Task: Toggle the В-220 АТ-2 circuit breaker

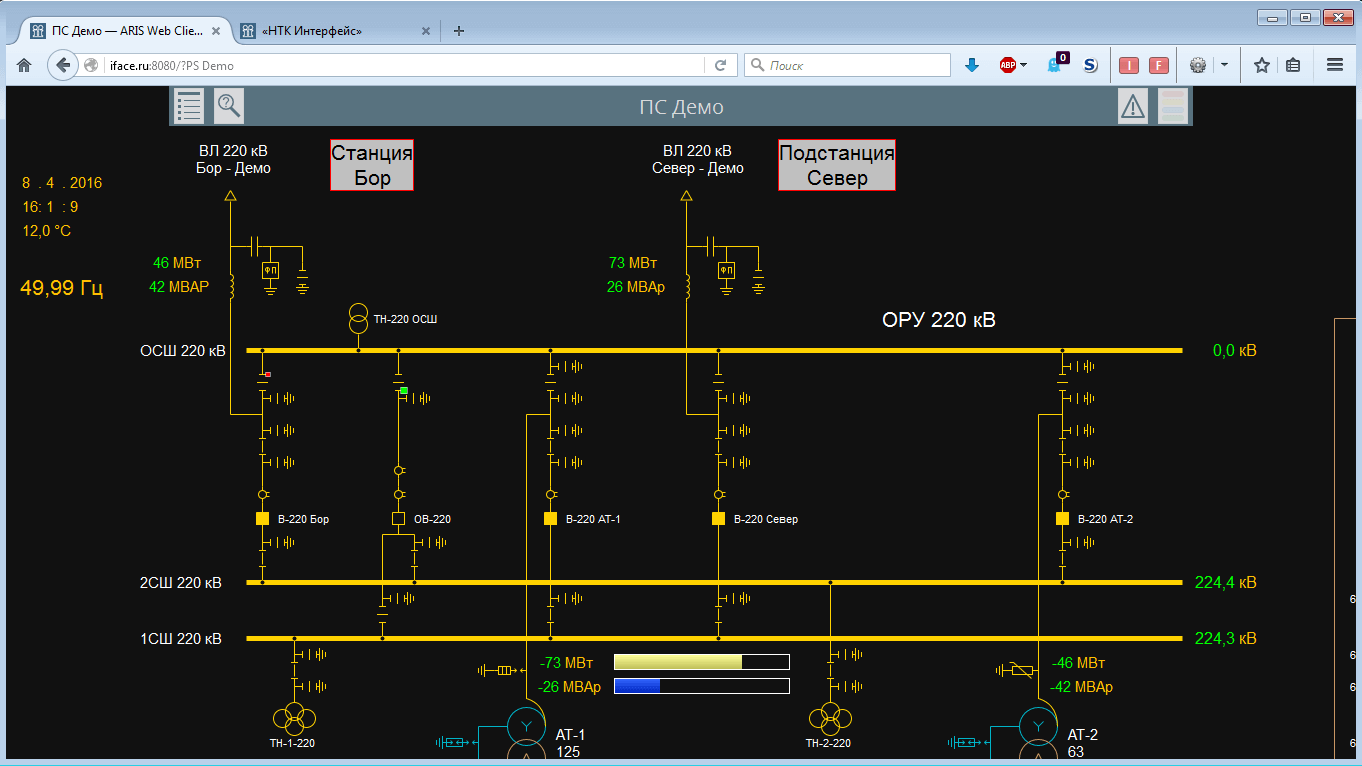Action: [x=1062, y=519]
